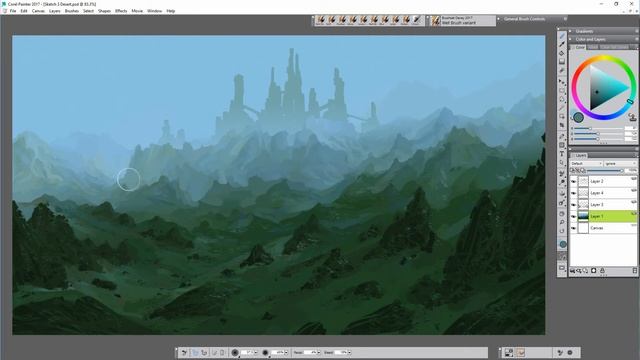Click the clone color stamp icon

(x=632, y=118)
